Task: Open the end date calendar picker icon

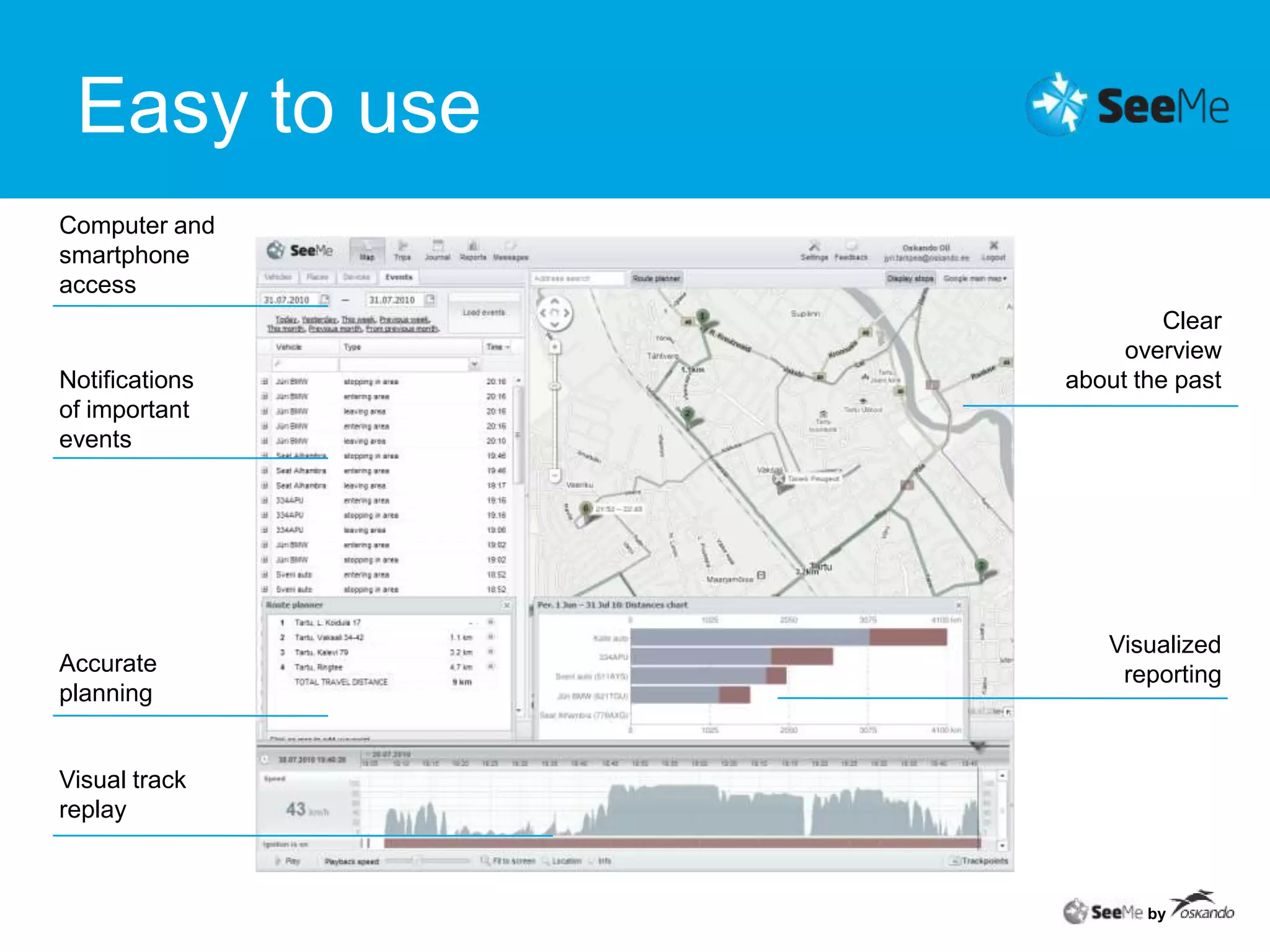Action: coord(430,299)
